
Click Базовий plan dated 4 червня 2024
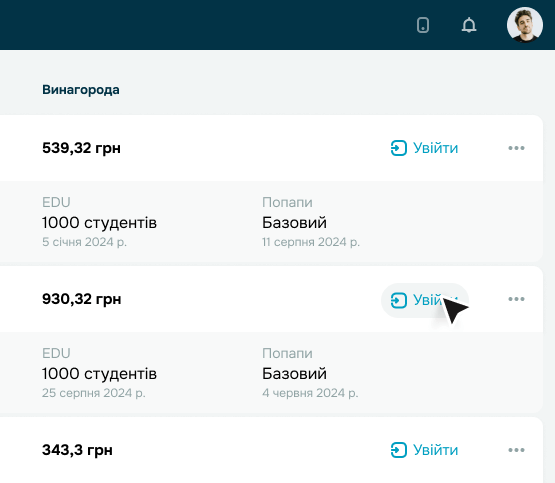(x=310, y=373)
